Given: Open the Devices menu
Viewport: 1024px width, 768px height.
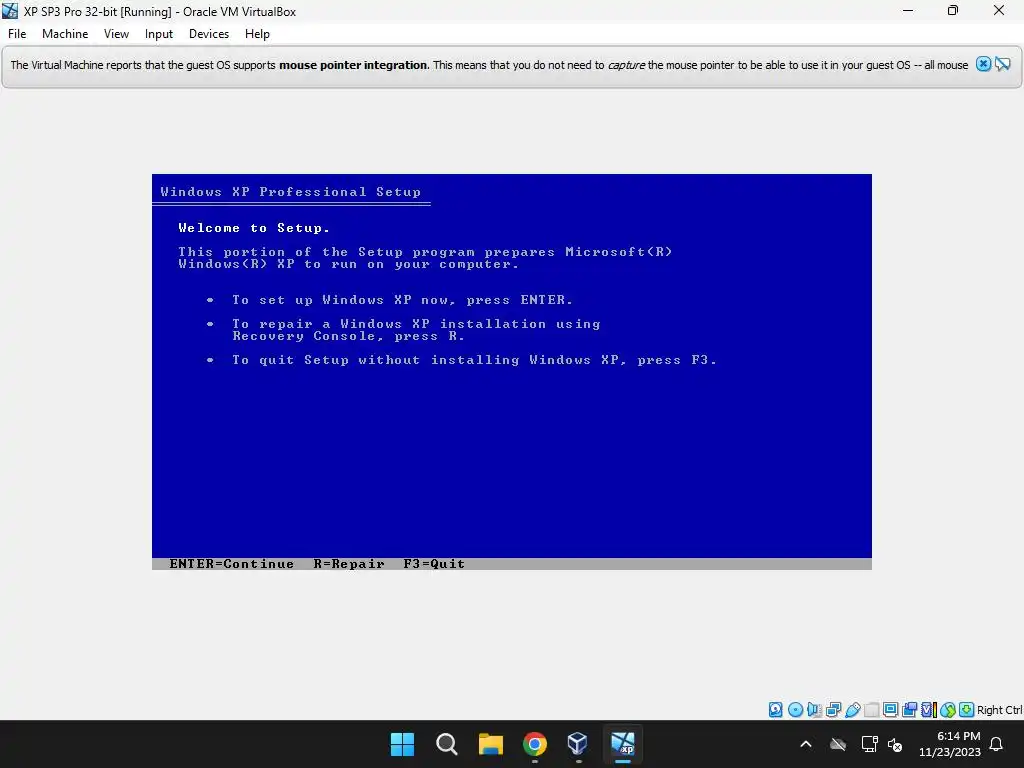Looking at the screenshot, I should [209, 34].
